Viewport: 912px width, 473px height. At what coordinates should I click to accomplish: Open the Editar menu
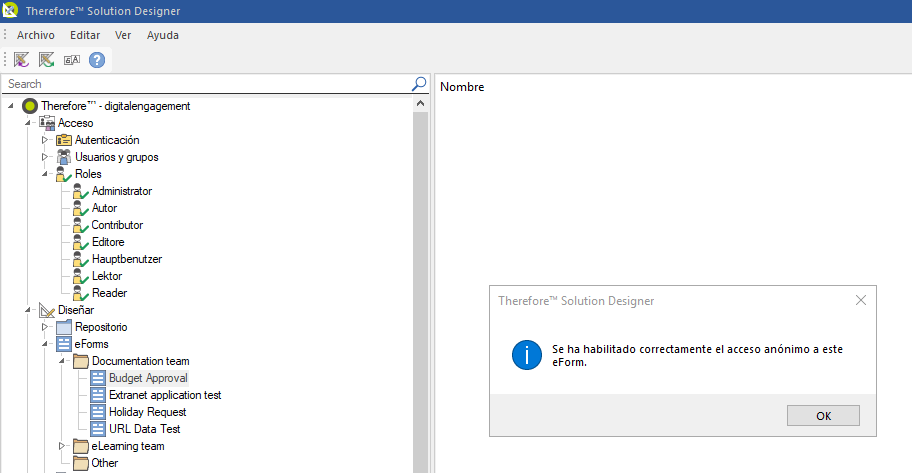click(x=85, y=35)
